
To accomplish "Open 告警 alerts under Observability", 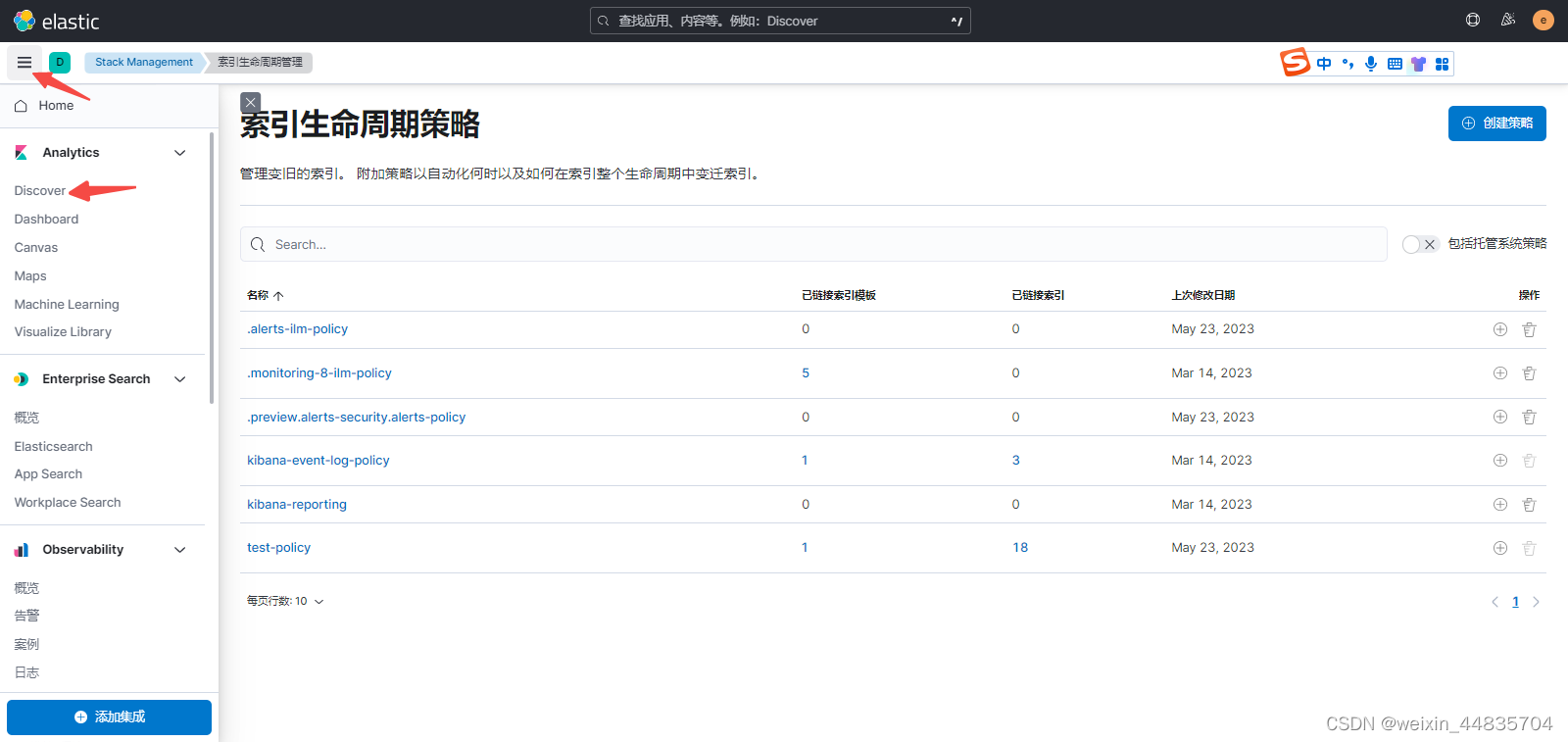I will point(26,617).
